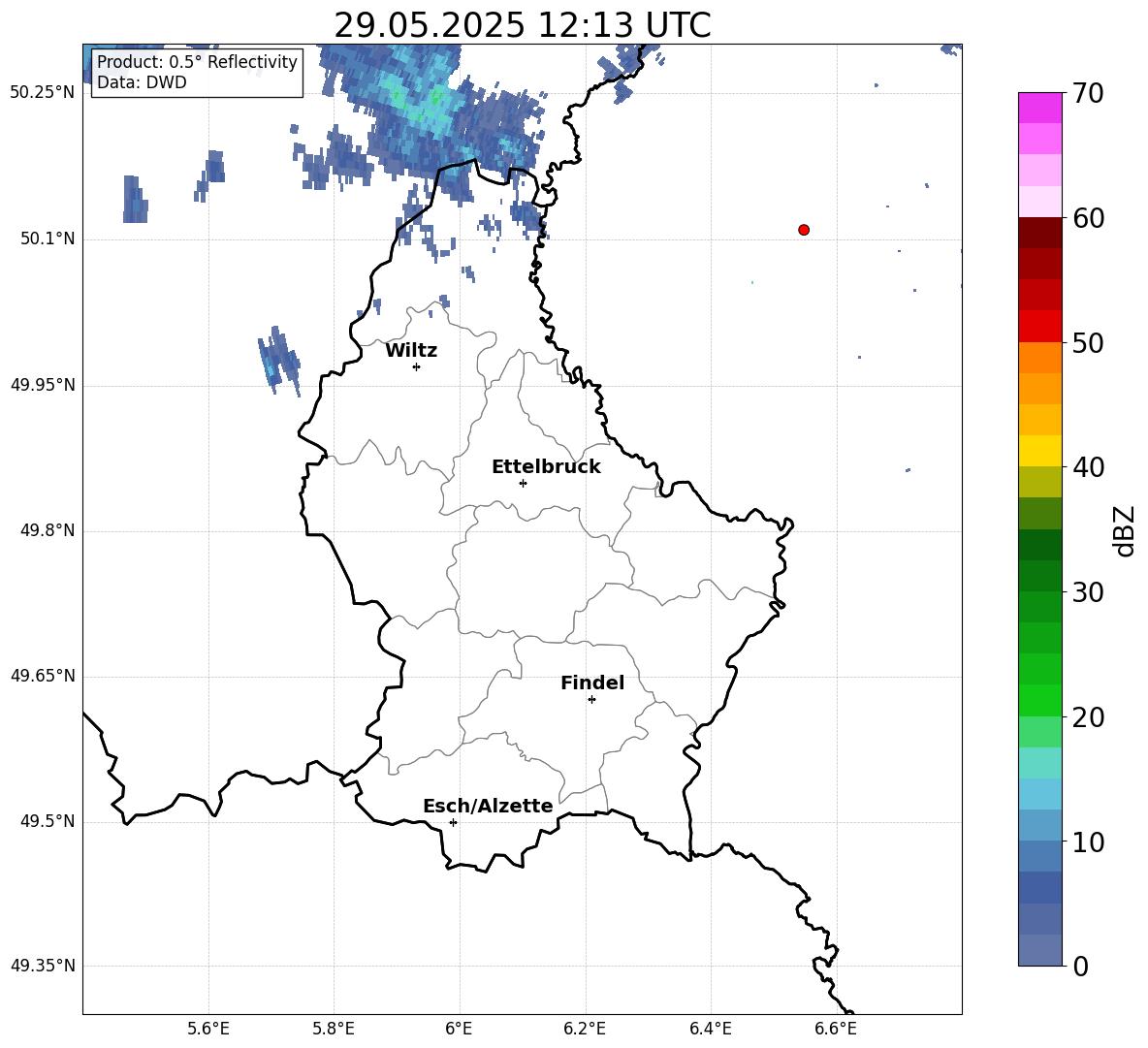Screen dimensions: 1148x1048
Task: Click the orange colorbar segment below 50
Action: [x=1040, y=357]
